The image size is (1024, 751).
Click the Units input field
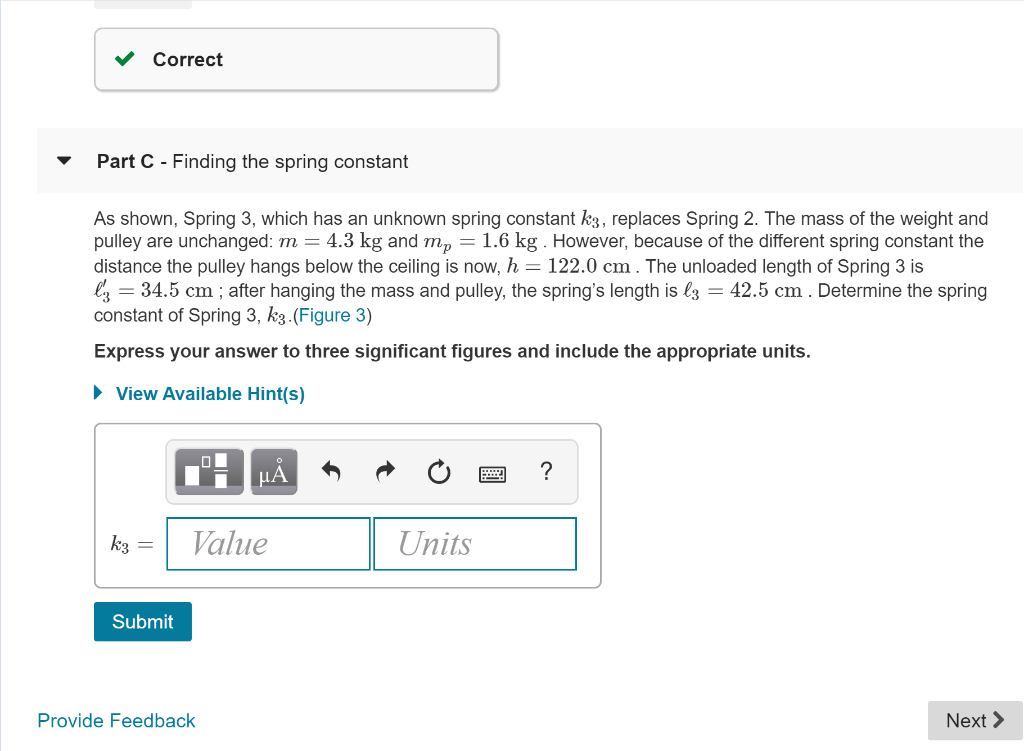tap(475, 543)
